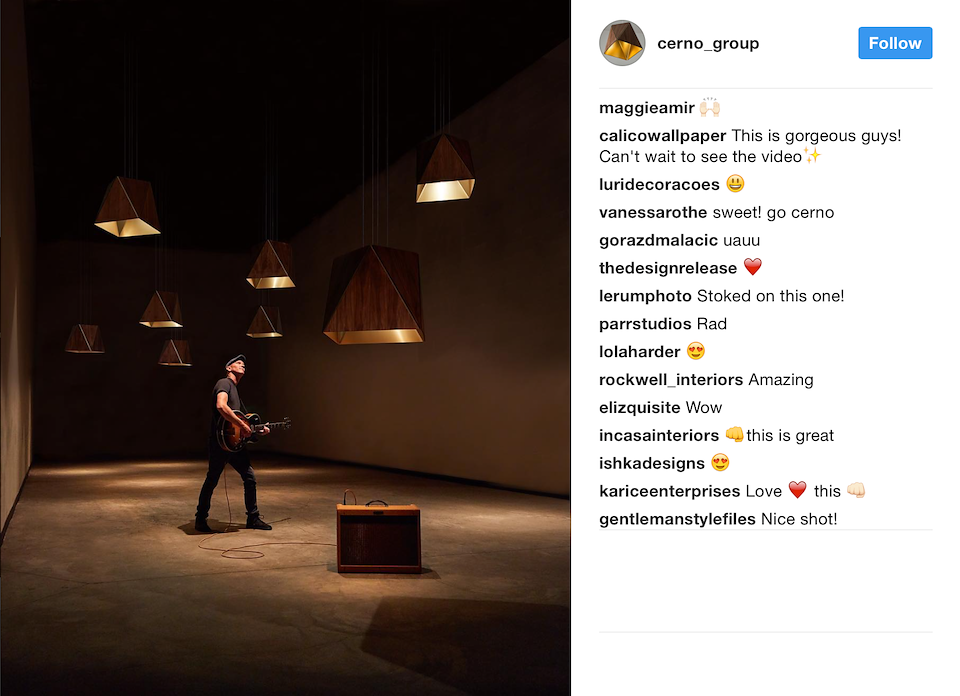Open calicowallpaper commenter profile
960x696 pixels.
pyautogui.click(x=662, y=136)
